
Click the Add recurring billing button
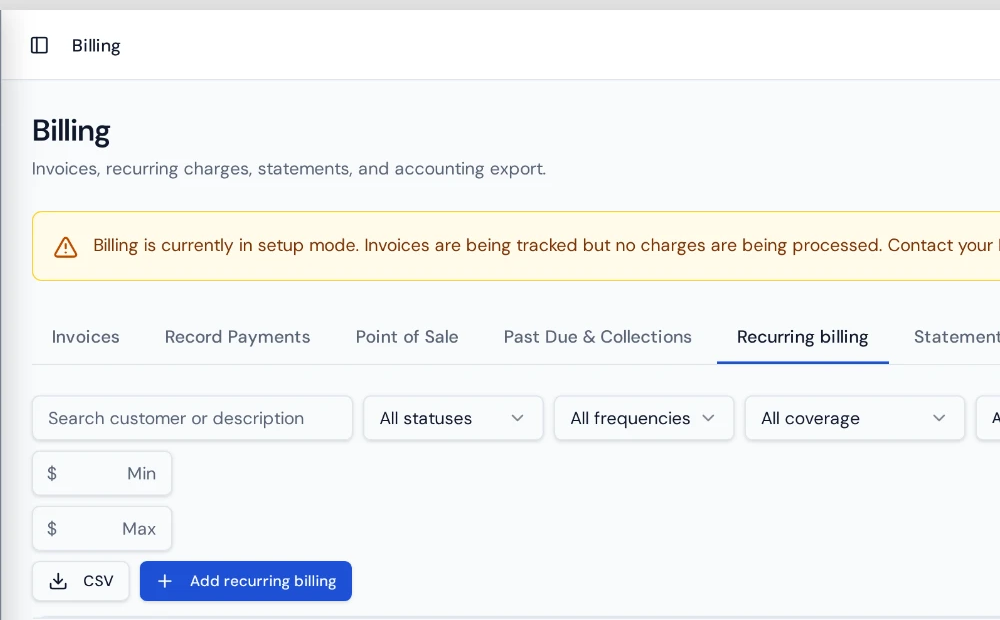(246, 581)
